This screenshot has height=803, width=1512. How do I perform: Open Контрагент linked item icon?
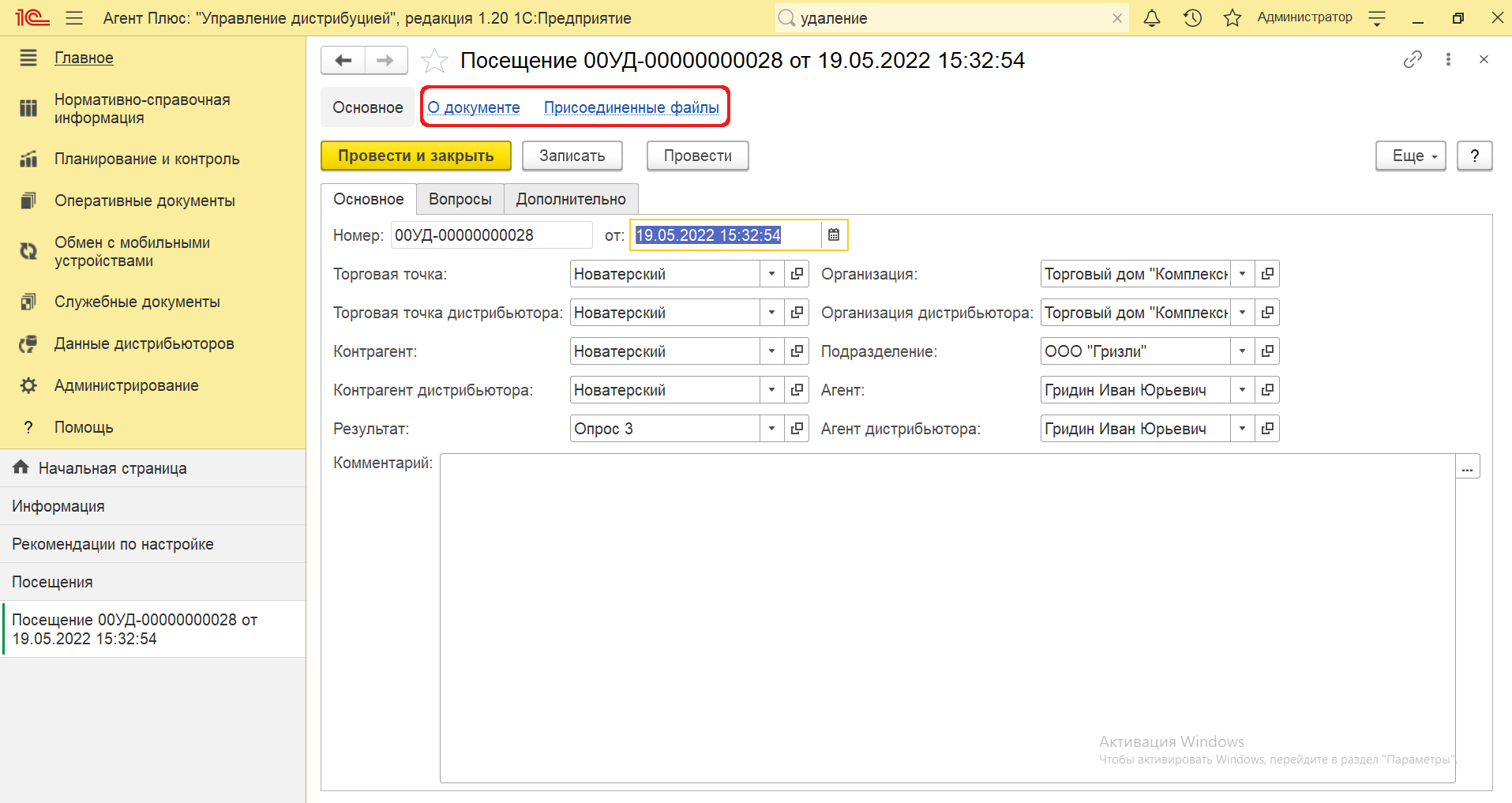797,351
